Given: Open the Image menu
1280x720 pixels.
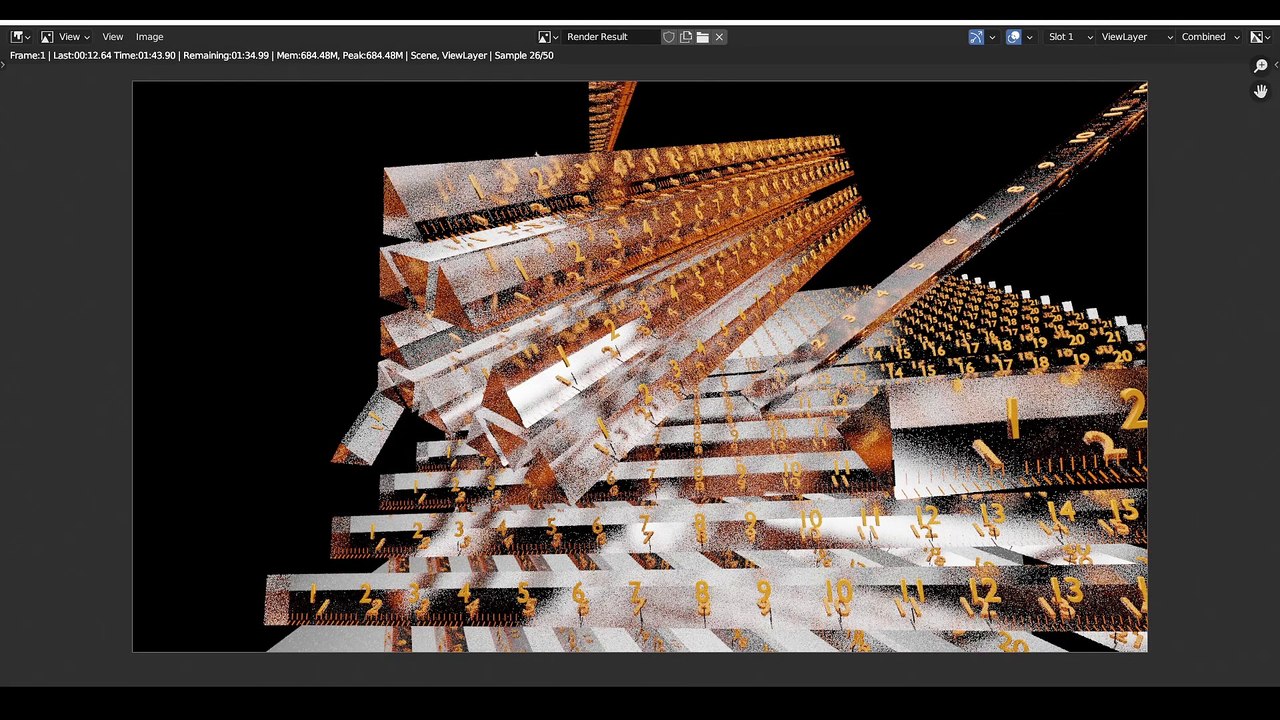Looking at the screenshot, I should click(149, 37).
